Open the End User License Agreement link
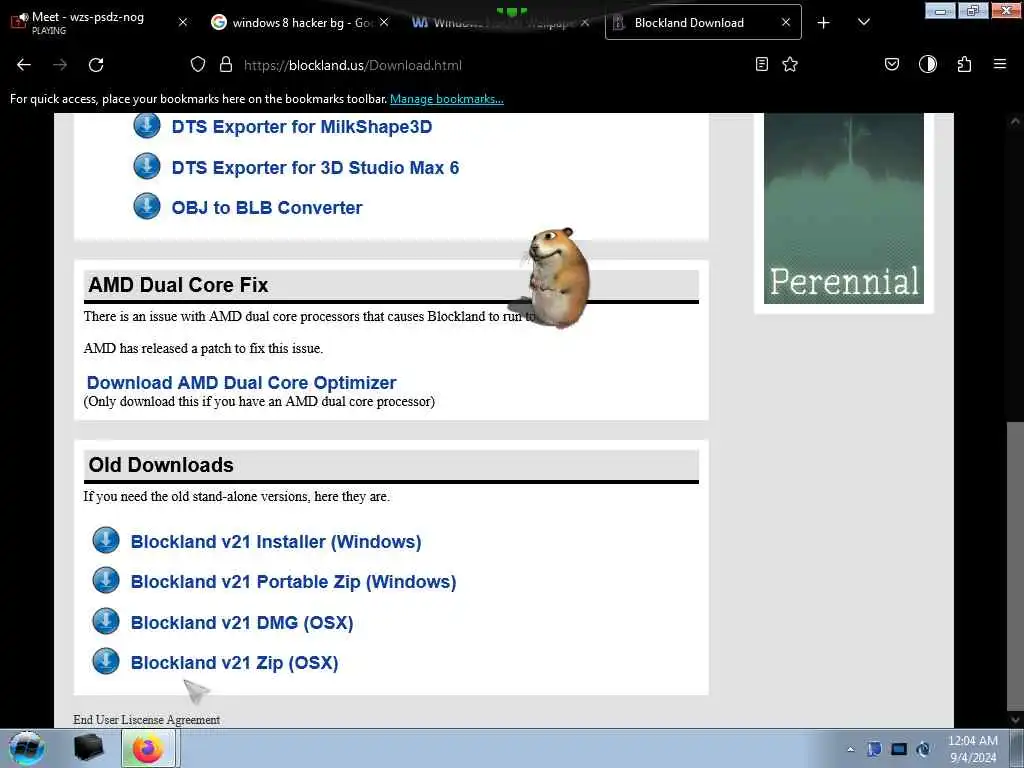Viewport: 1024px width, 768px height. tap(146, 720)
